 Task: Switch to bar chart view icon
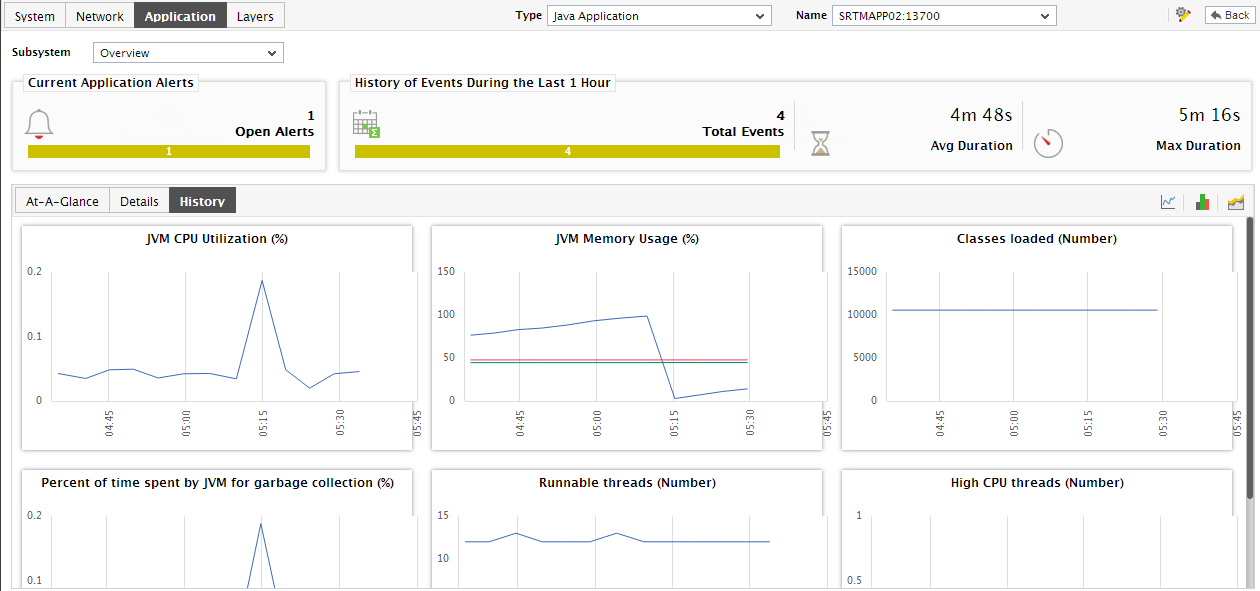coord(1202,202)
